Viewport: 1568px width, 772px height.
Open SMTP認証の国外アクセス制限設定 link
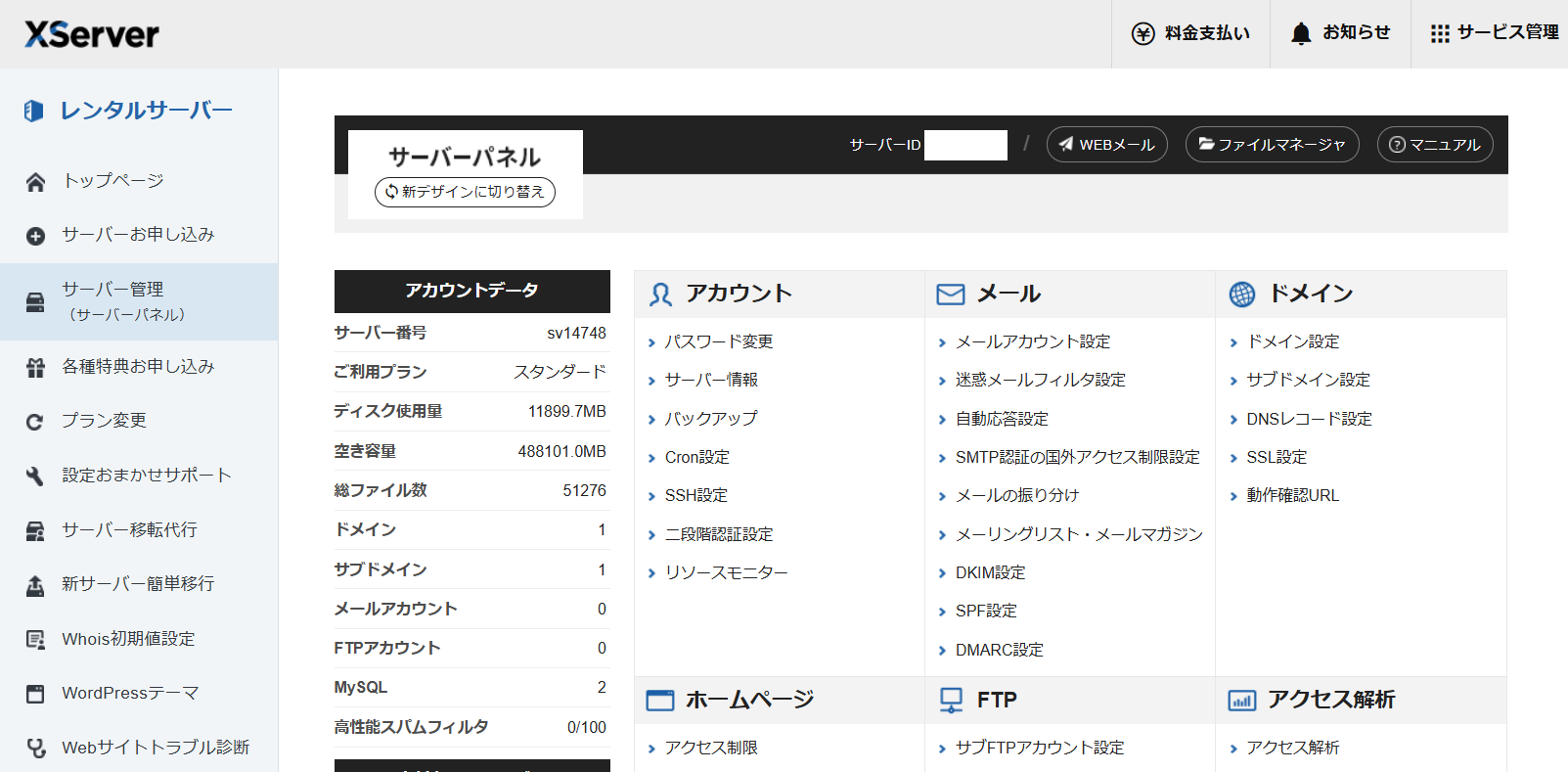click(x=1078, y=457)
